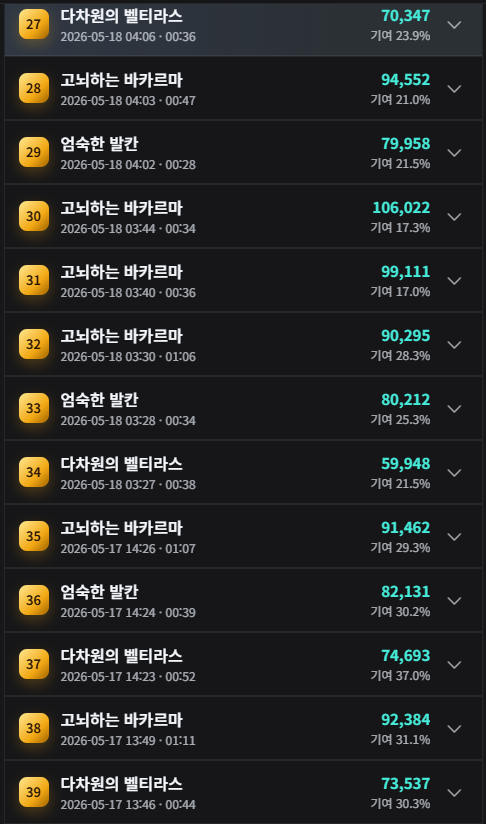Open 고뇌하는 바카르마 entry dated 03:30
The height and width of the screenshot is (824, 486).
[243, 344]
